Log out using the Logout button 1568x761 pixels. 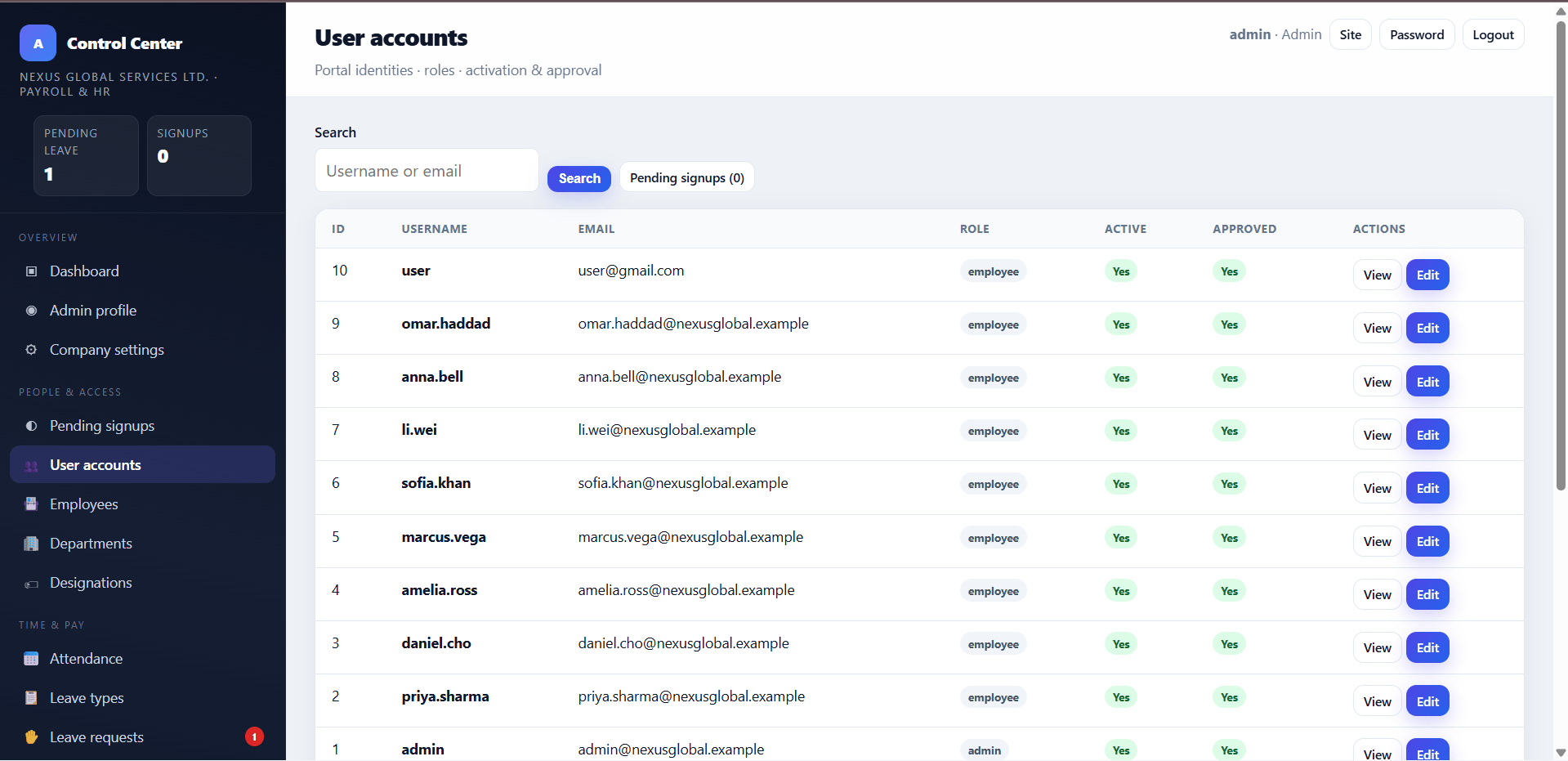(1493, 34)
